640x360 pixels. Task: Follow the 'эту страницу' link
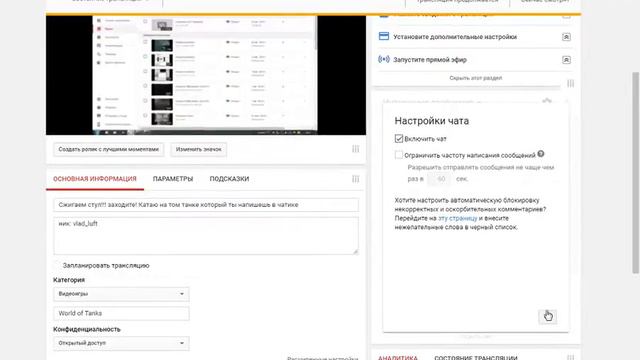point(458,218)
